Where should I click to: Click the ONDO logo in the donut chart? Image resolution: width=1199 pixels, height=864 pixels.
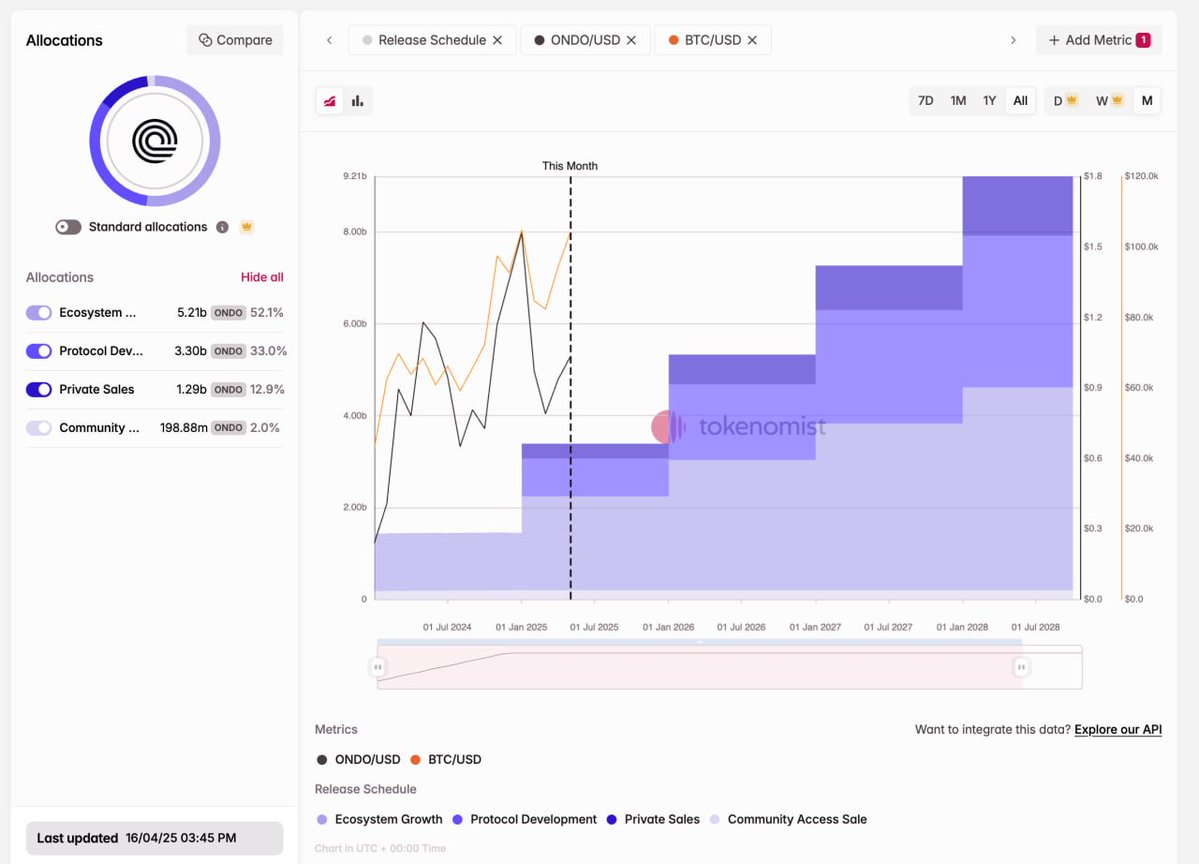point(155,141)
